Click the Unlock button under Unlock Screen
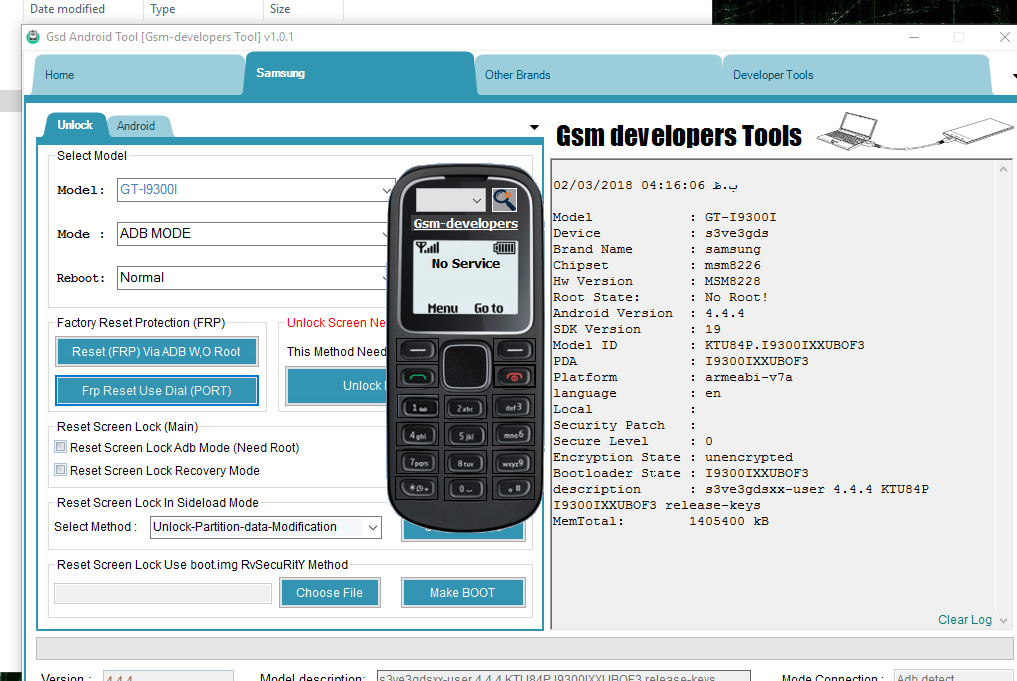This screenshot has height=681, width=1017. coord(337,386)
